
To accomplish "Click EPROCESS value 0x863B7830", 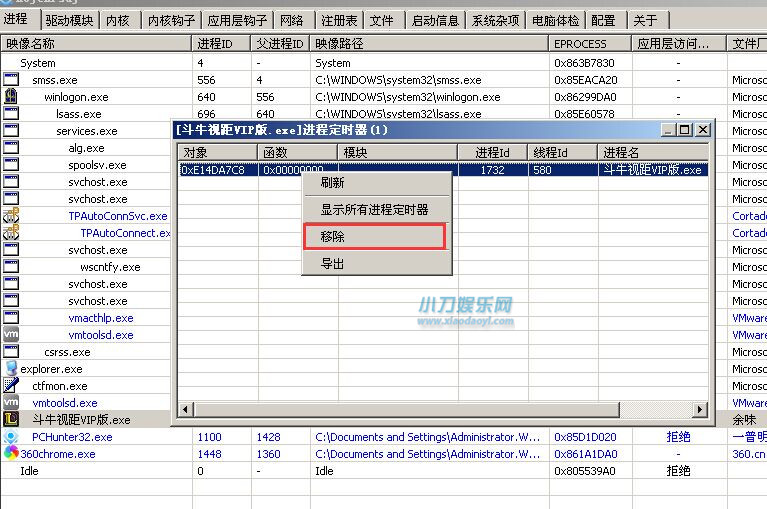I will point(584,63).
